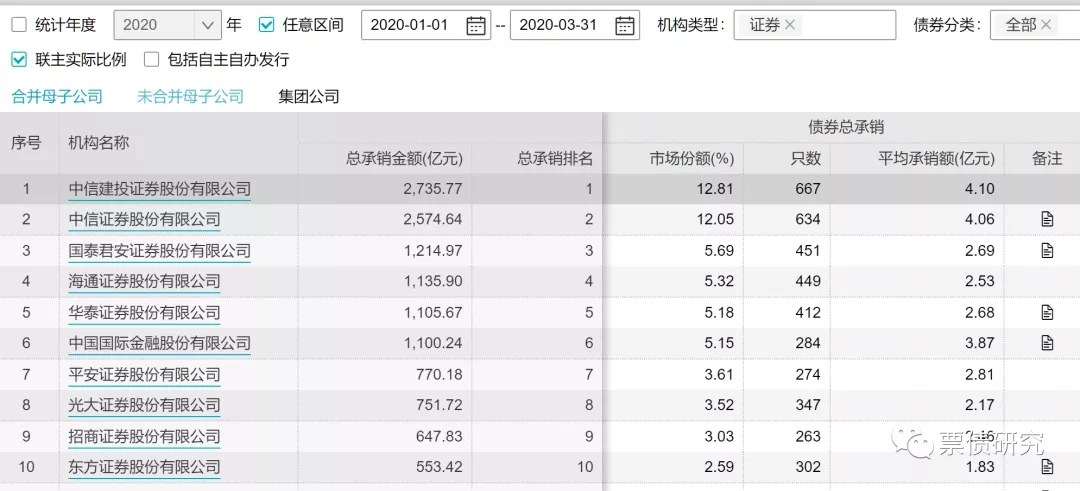Toggle the 联主实际比例 checkbox
Screen dimensions: 1080x491
(x=19, y=60)
